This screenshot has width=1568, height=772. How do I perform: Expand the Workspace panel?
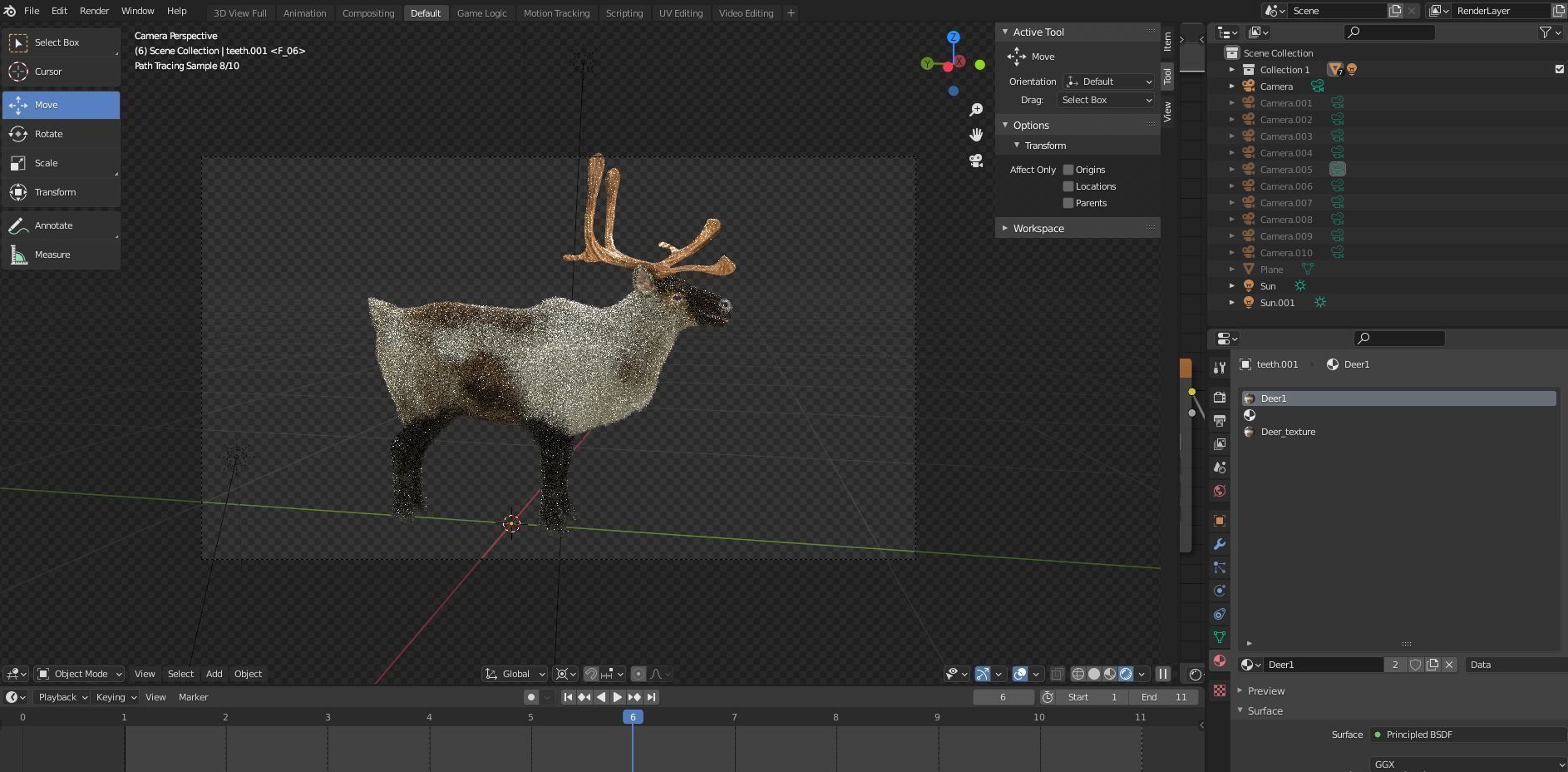(1077, 228)
